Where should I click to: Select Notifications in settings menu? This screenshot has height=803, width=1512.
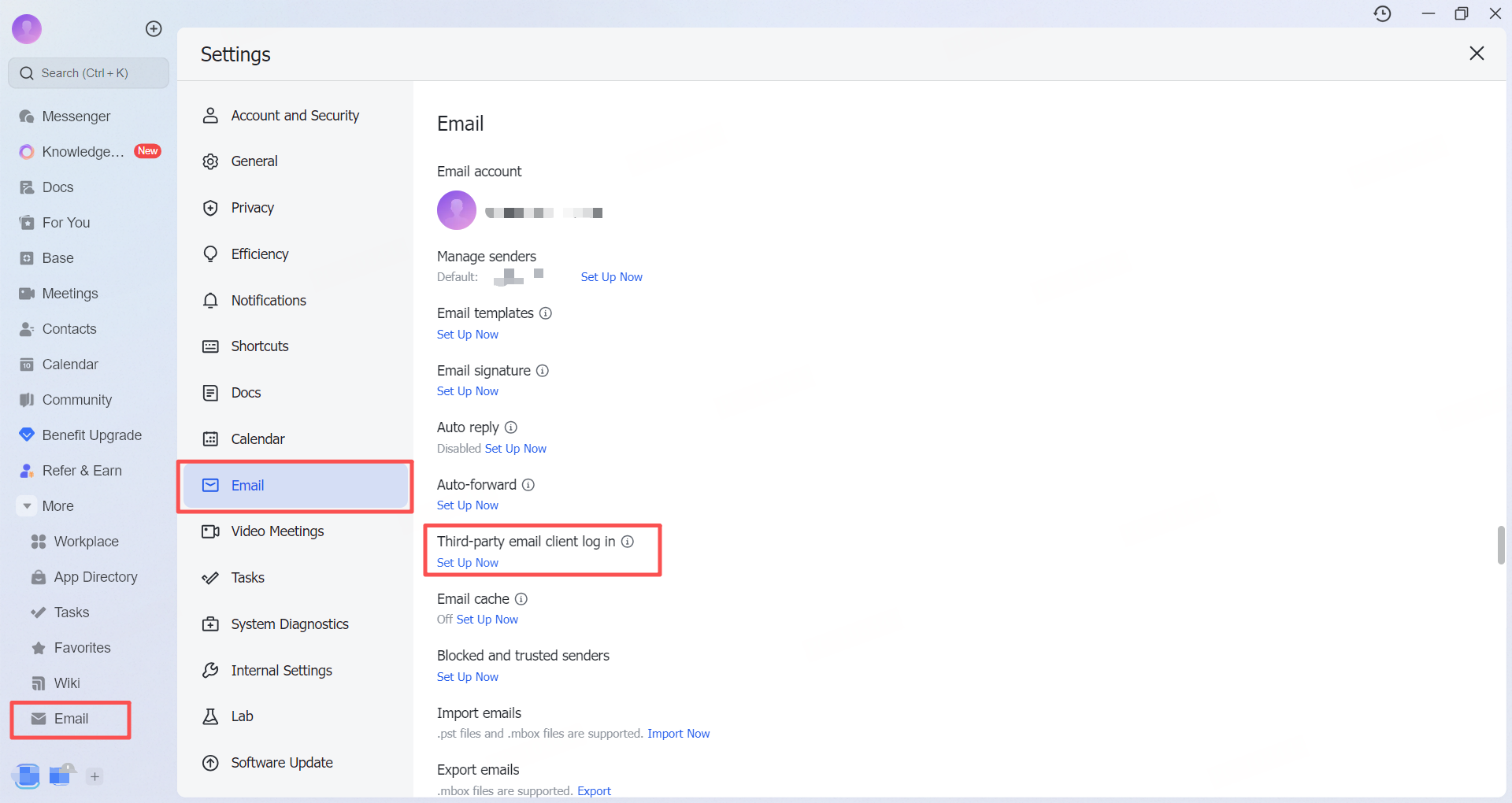coord(268,301)
